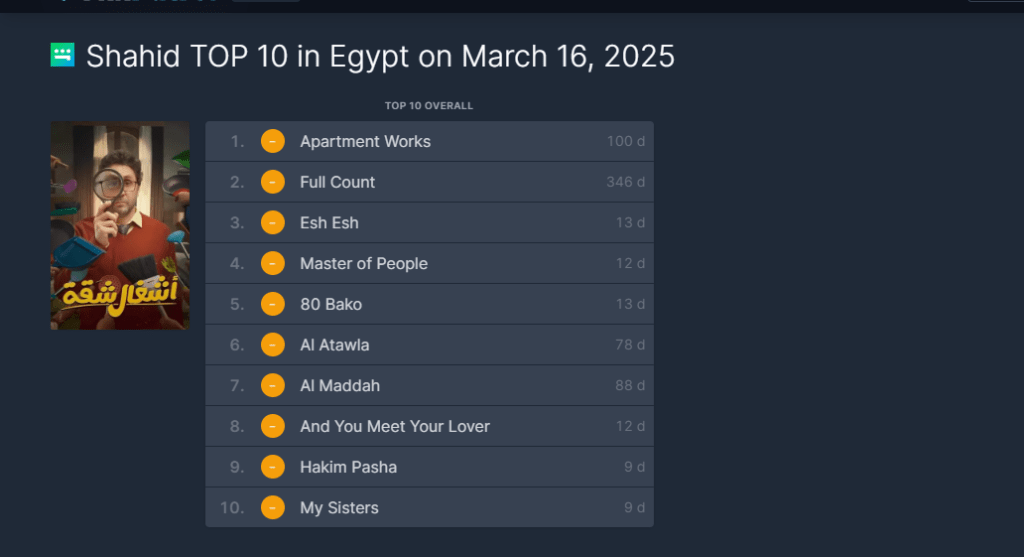Click the orange icon next to Master of People

point(273,263)
